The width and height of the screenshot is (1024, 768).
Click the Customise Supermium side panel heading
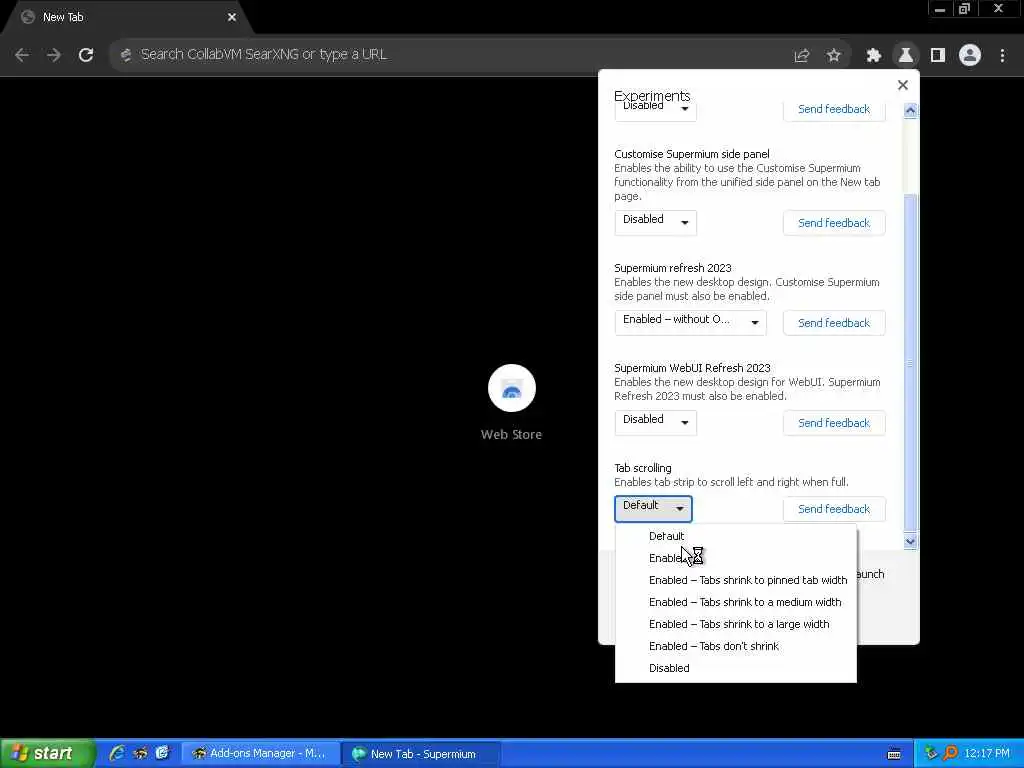click(x=692, y=154)
